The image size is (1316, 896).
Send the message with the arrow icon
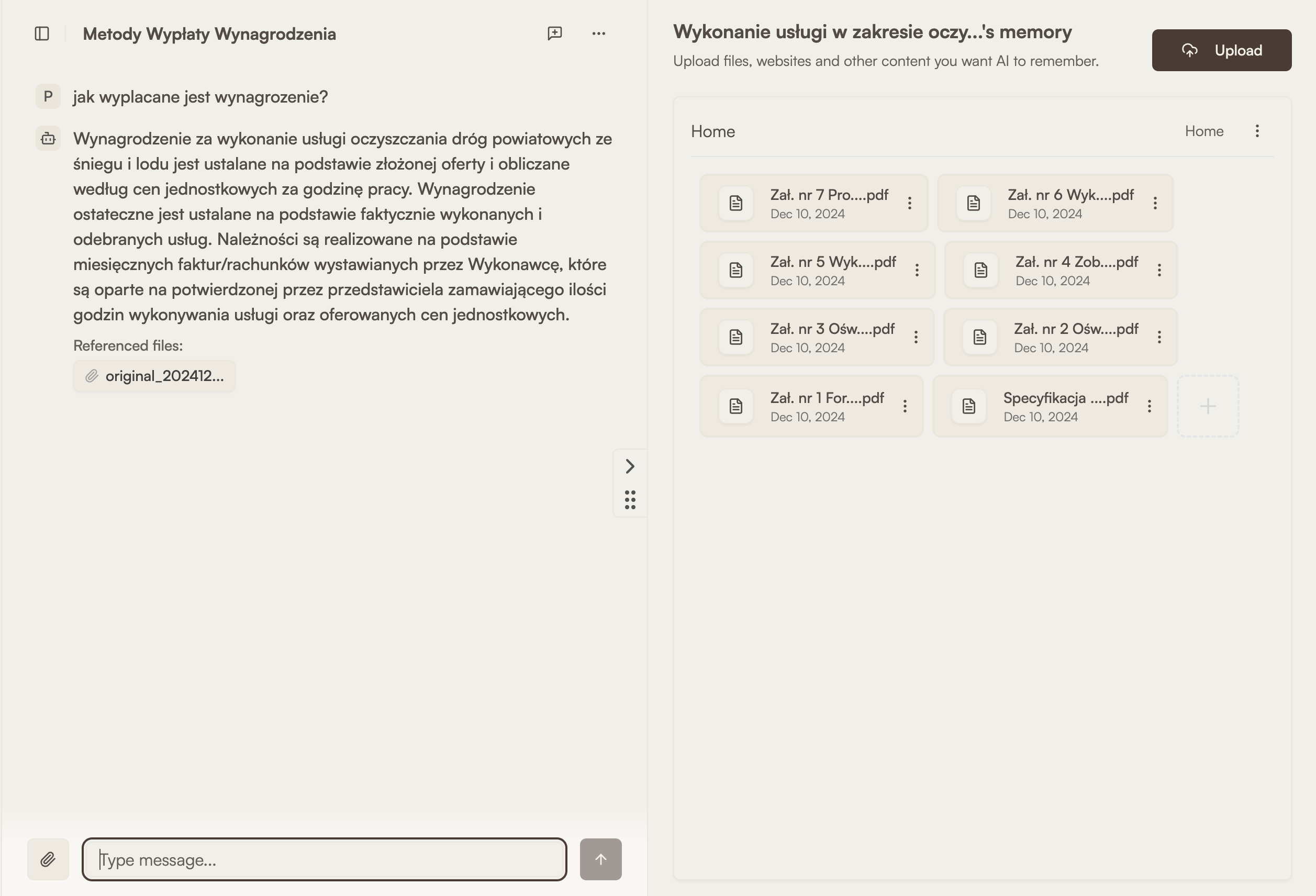pos(600,859)
